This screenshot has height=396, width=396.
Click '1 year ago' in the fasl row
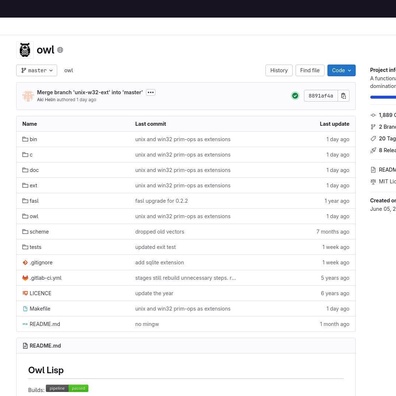click(x=337, y=201)
